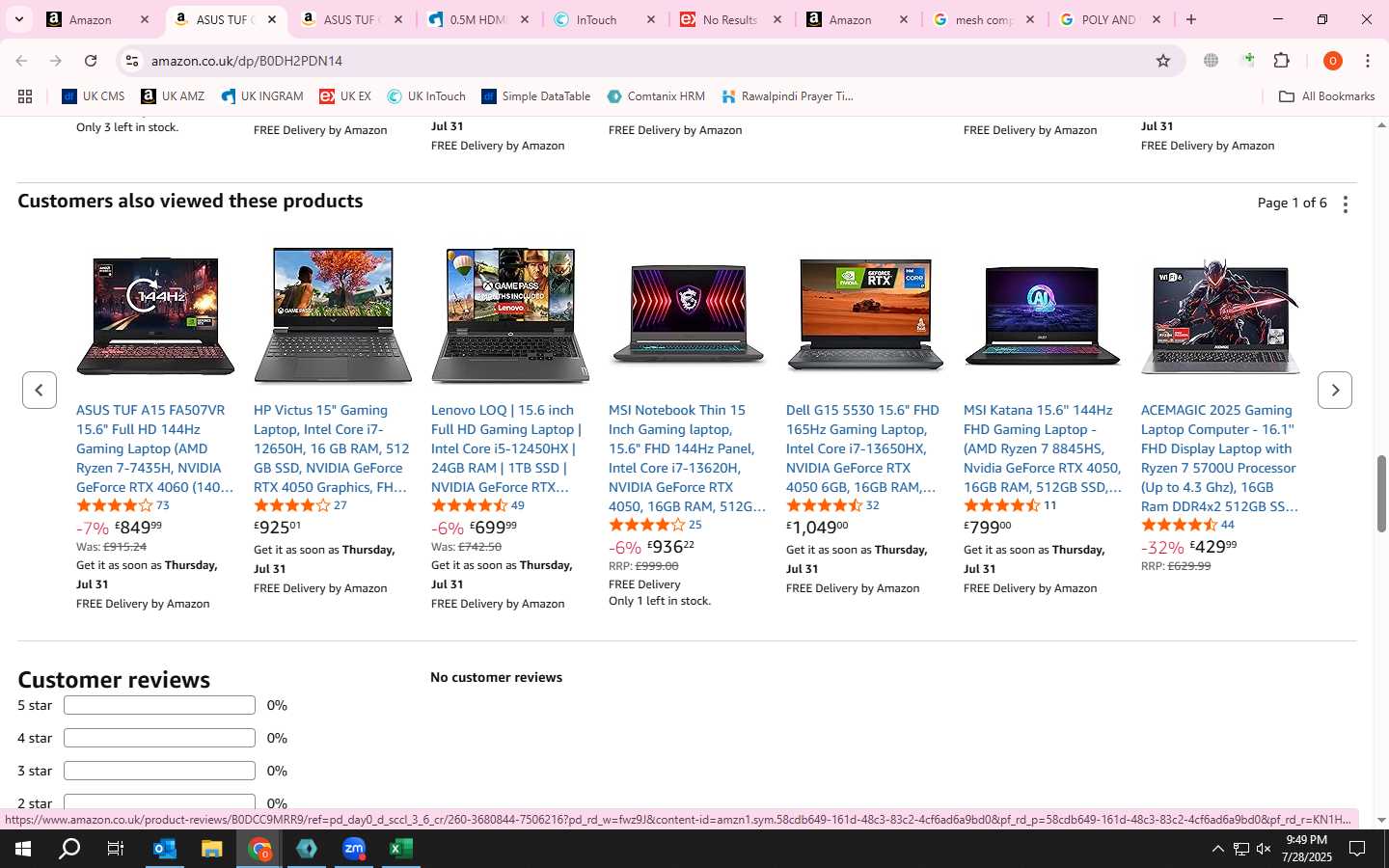This screenshot has width=1389, height=868.
Task: Bookmark this page with the star icon
Action: pos(1163,61)
